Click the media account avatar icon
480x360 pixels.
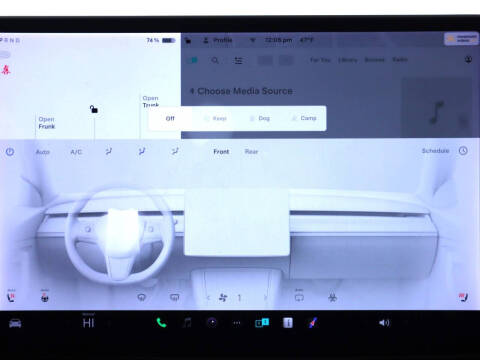pyautogui.click(x=468, y=60)
